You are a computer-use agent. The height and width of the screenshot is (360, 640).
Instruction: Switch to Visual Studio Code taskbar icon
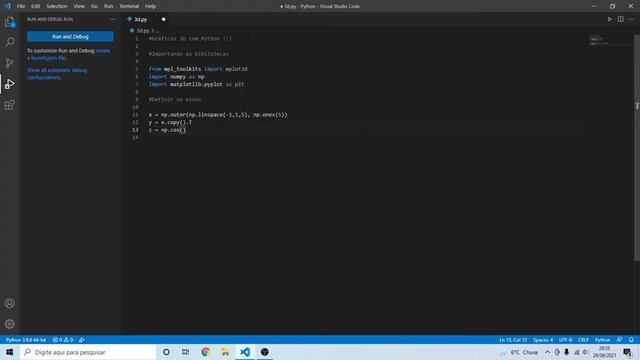245,352
